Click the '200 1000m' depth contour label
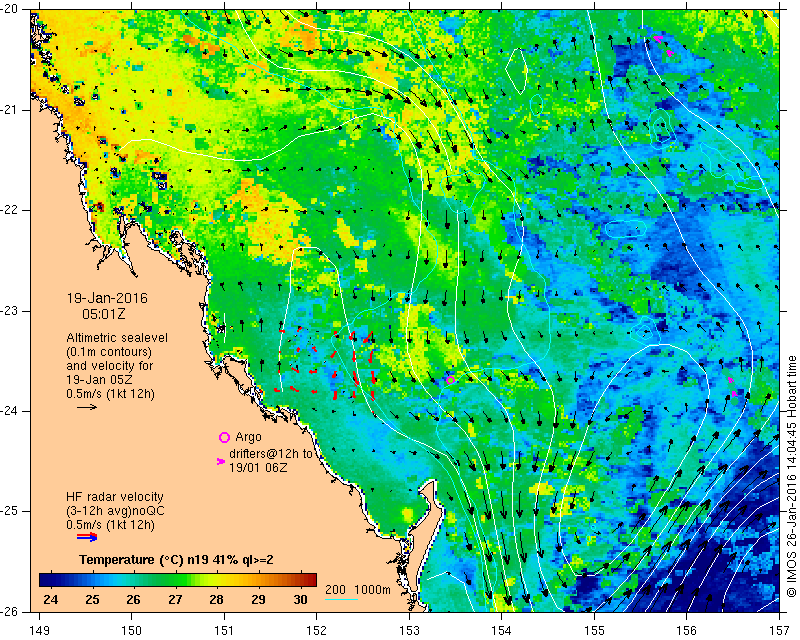This screenshot has width=800, height=640. [x=358, y=590]
